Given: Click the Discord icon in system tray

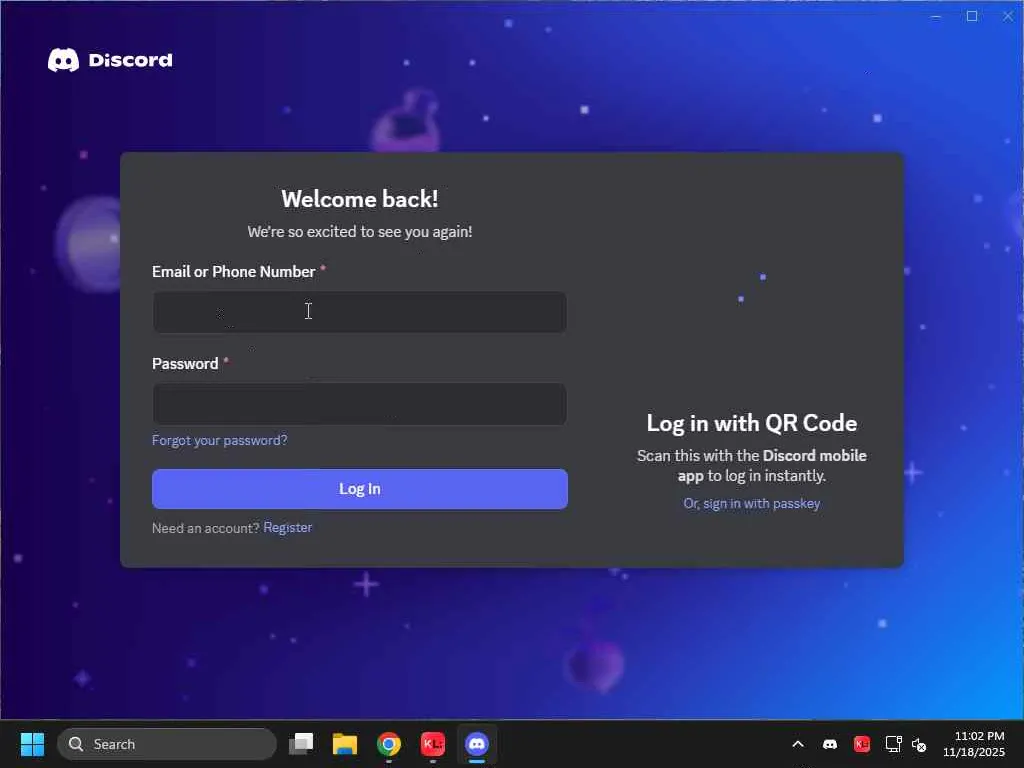Looking at the screenshot, I should pyautogui.click(x=830, y=744).
